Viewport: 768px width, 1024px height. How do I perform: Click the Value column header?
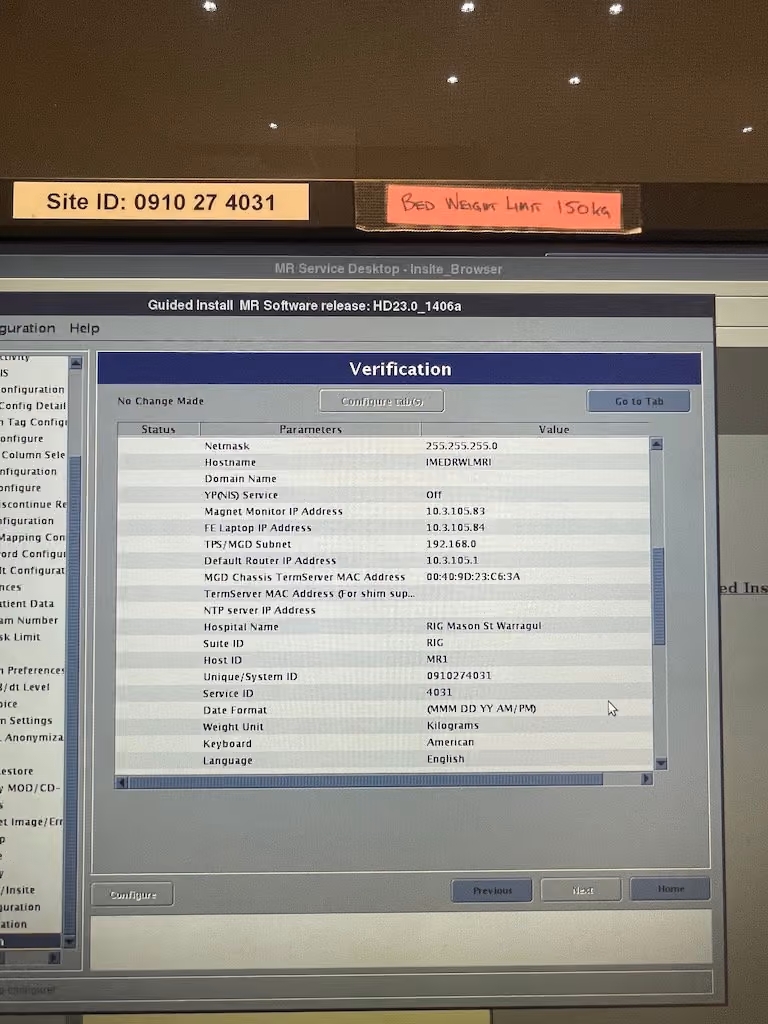(x=554, y=429)
